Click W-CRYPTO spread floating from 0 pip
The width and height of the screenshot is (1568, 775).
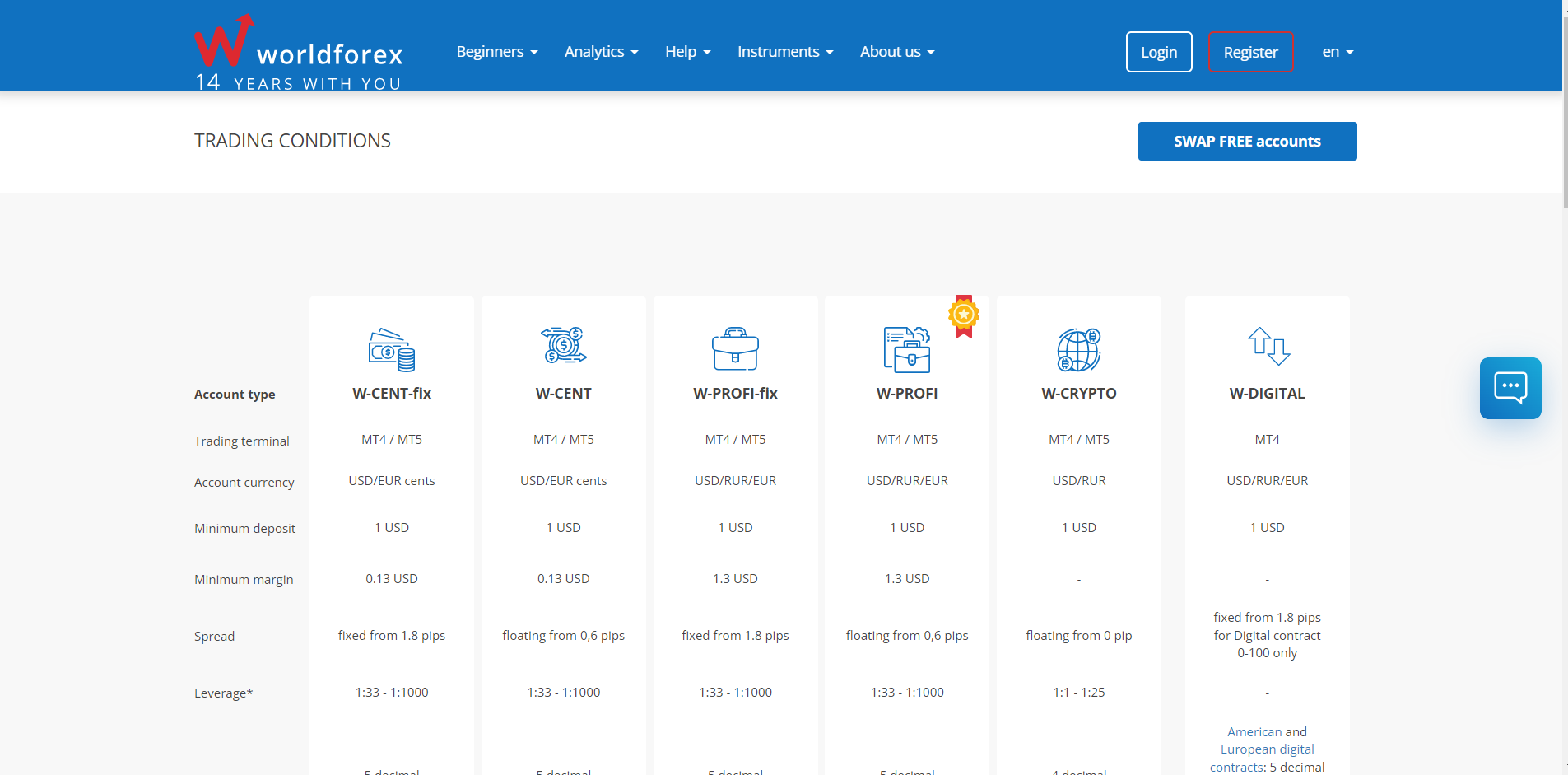click(1079, 636)
